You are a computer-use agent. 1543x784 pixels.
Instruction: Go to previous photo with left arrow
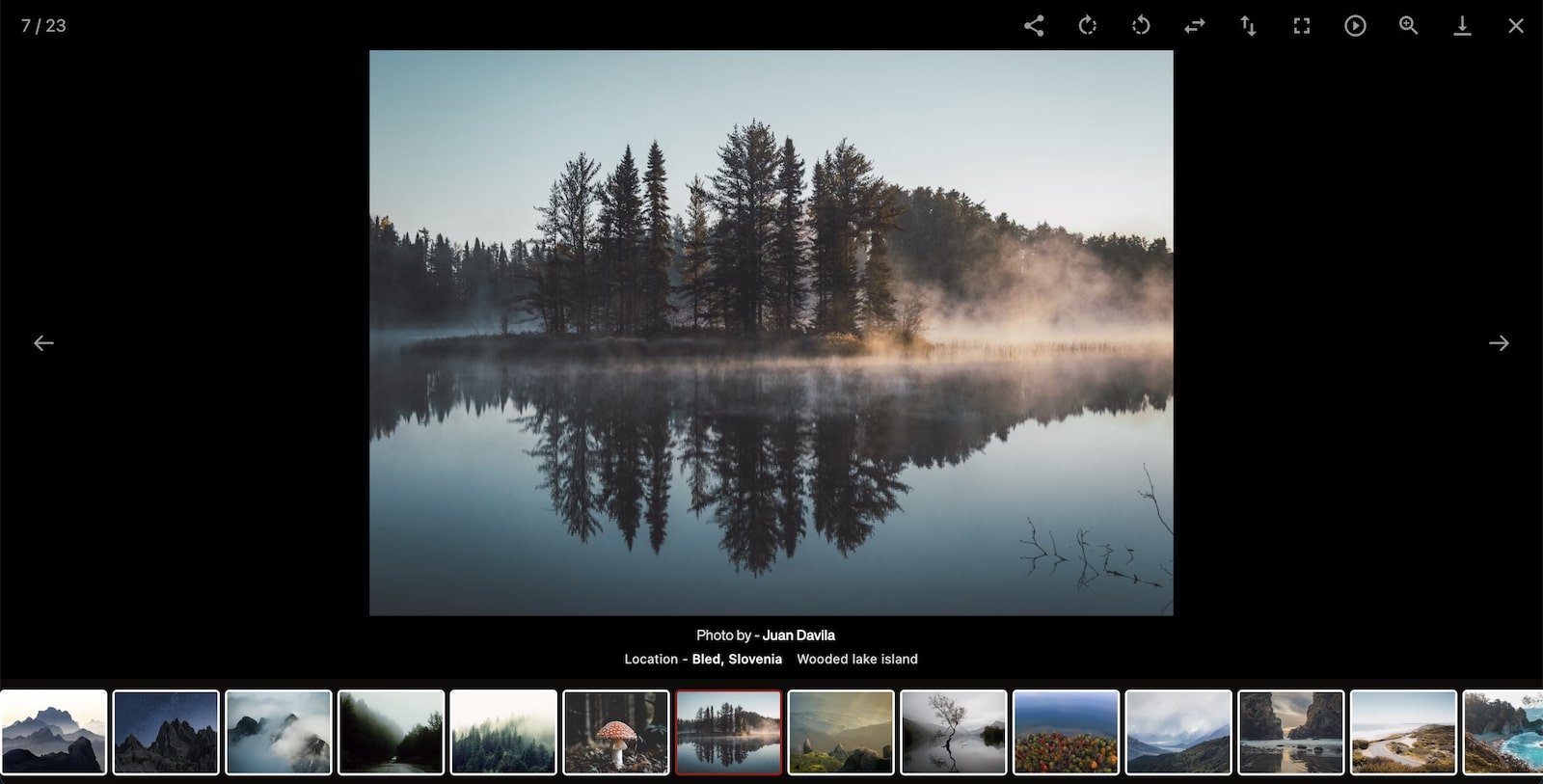tap(43, 343)
